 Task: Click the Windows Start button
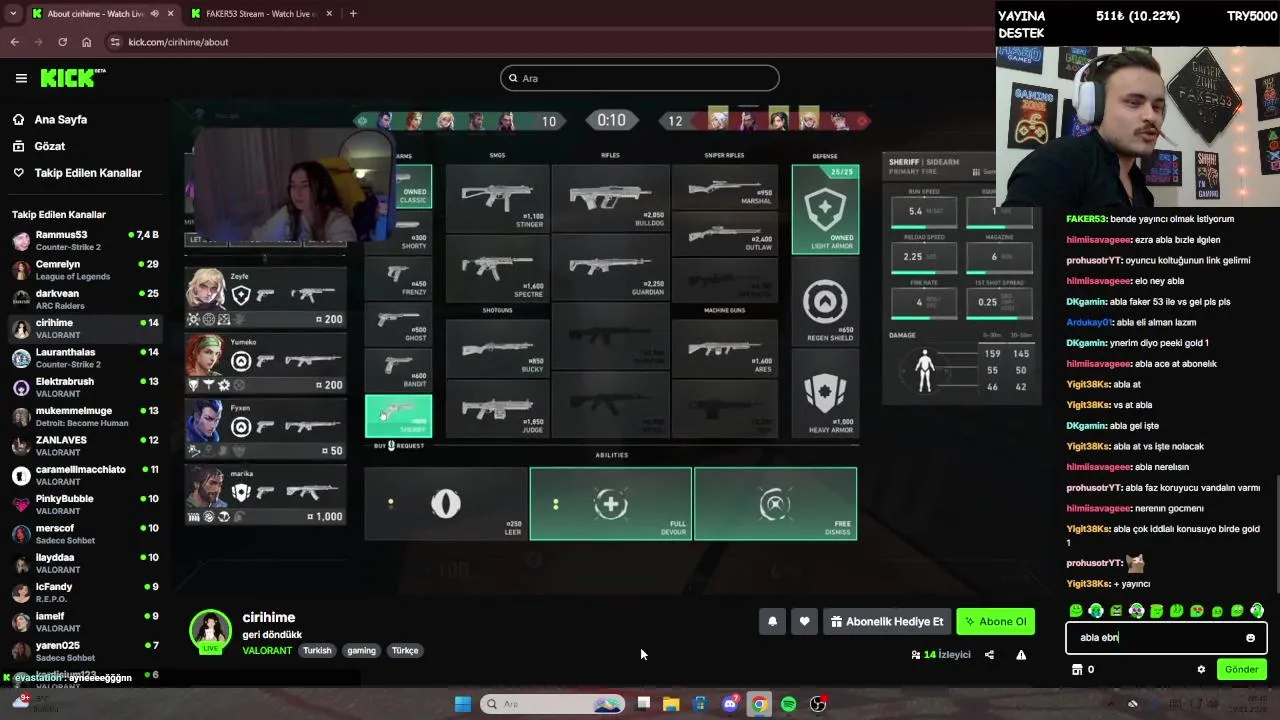[x=463, y=704]
